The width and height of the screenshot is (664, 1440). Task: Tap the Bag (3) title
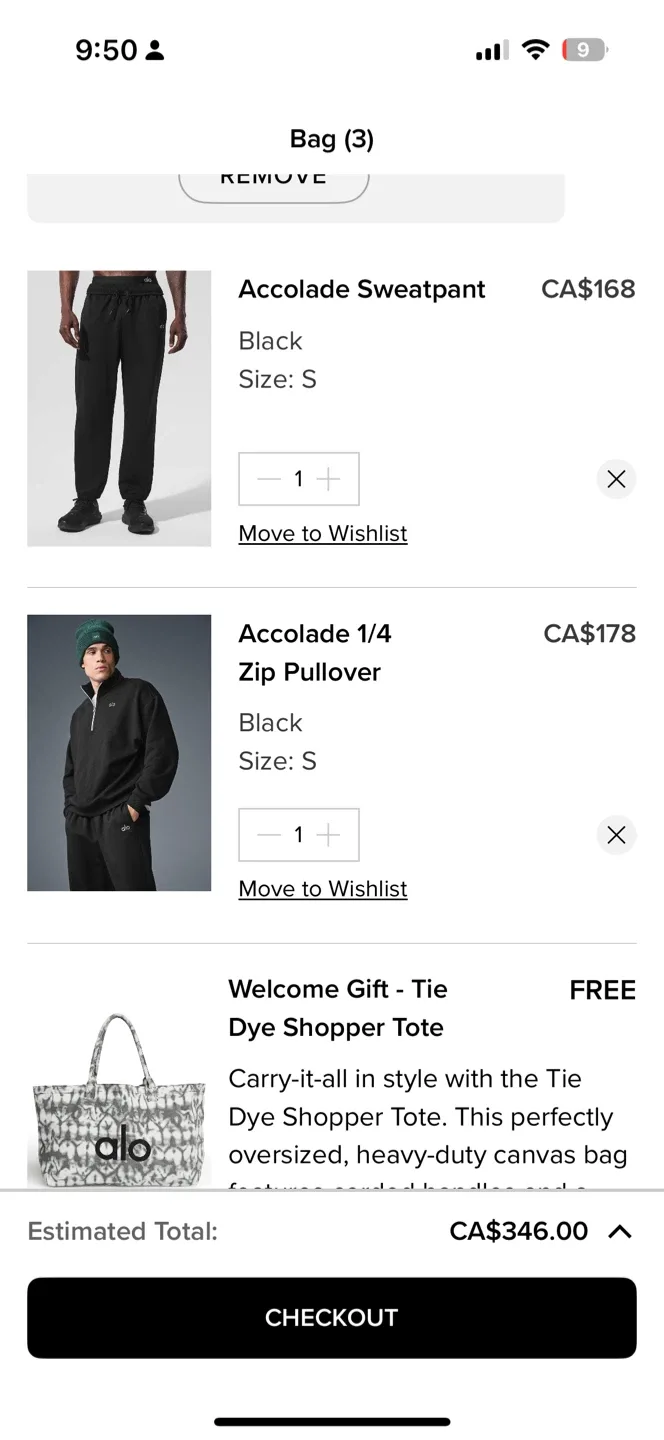click(x=331, y=139)
